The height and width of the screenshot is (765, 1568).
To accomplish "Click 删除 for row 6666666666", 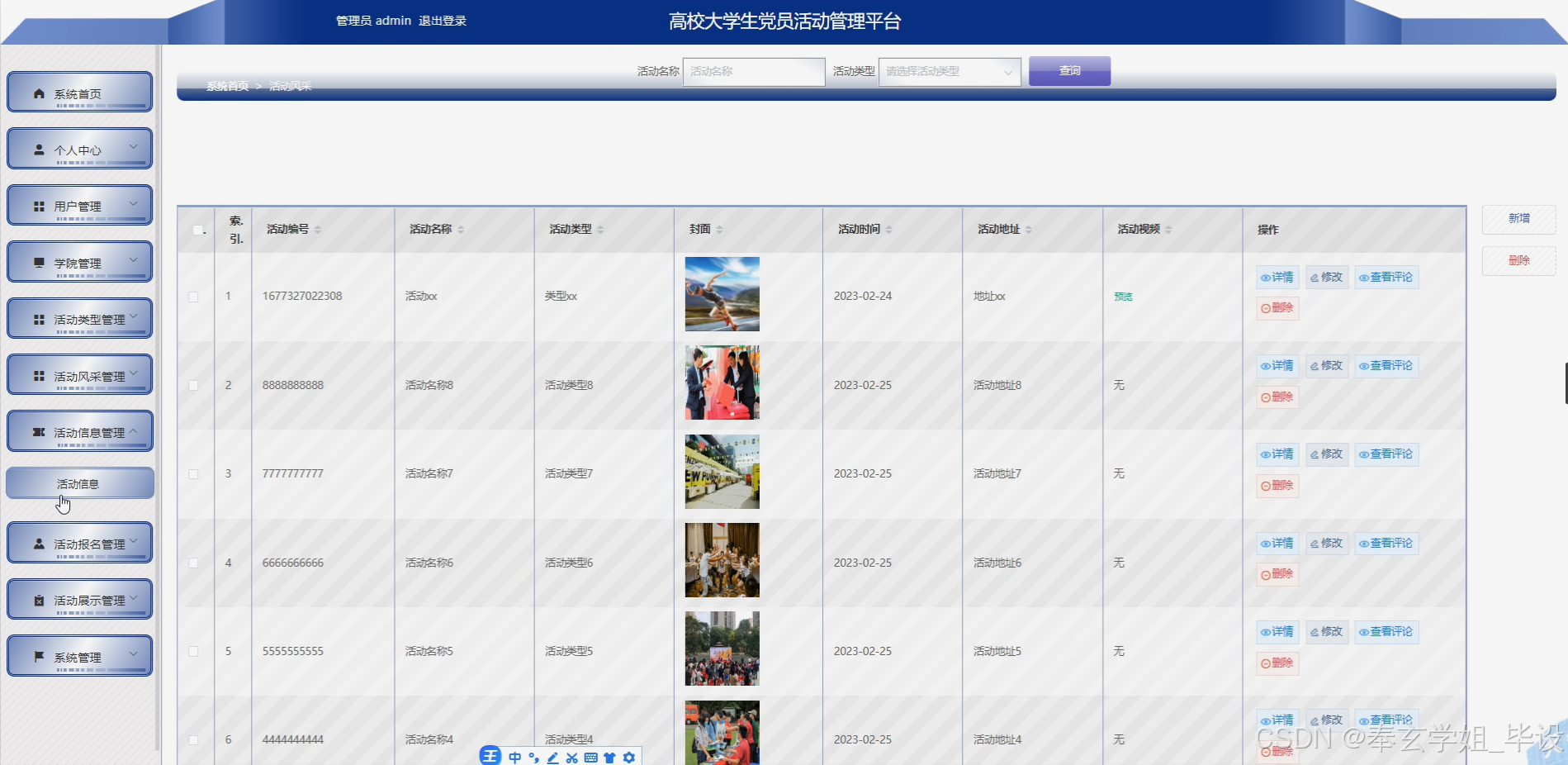I will pos(1277,574).
